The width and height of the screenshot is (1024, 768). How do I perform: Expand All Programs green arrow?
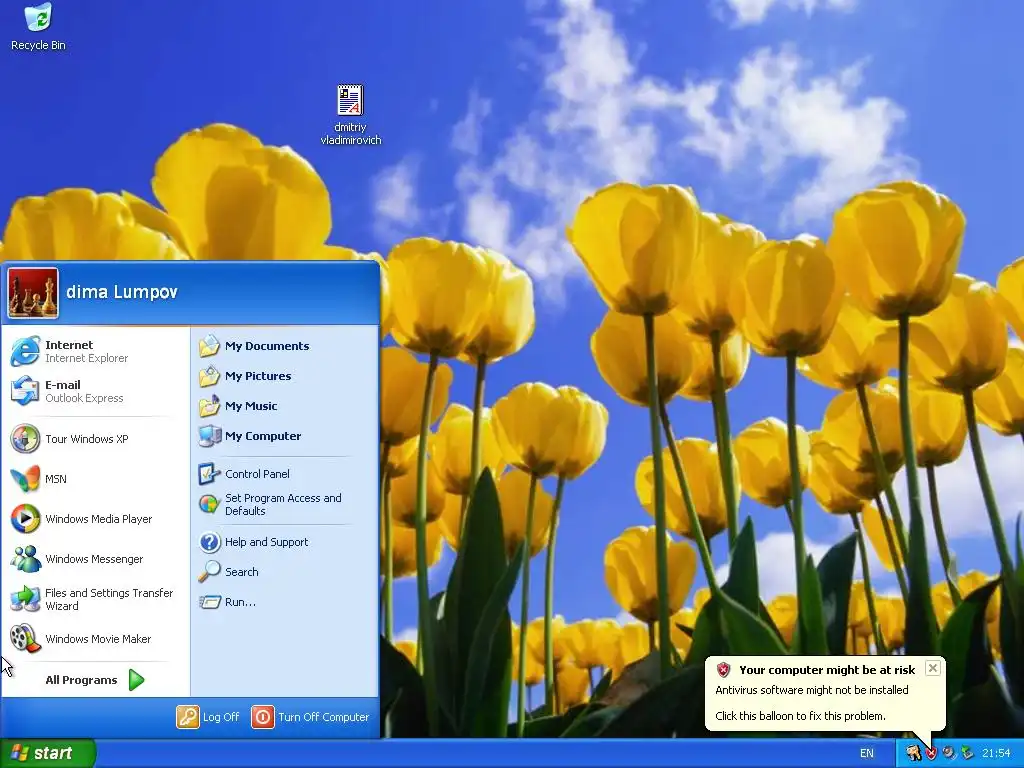[x=136, y=680]
